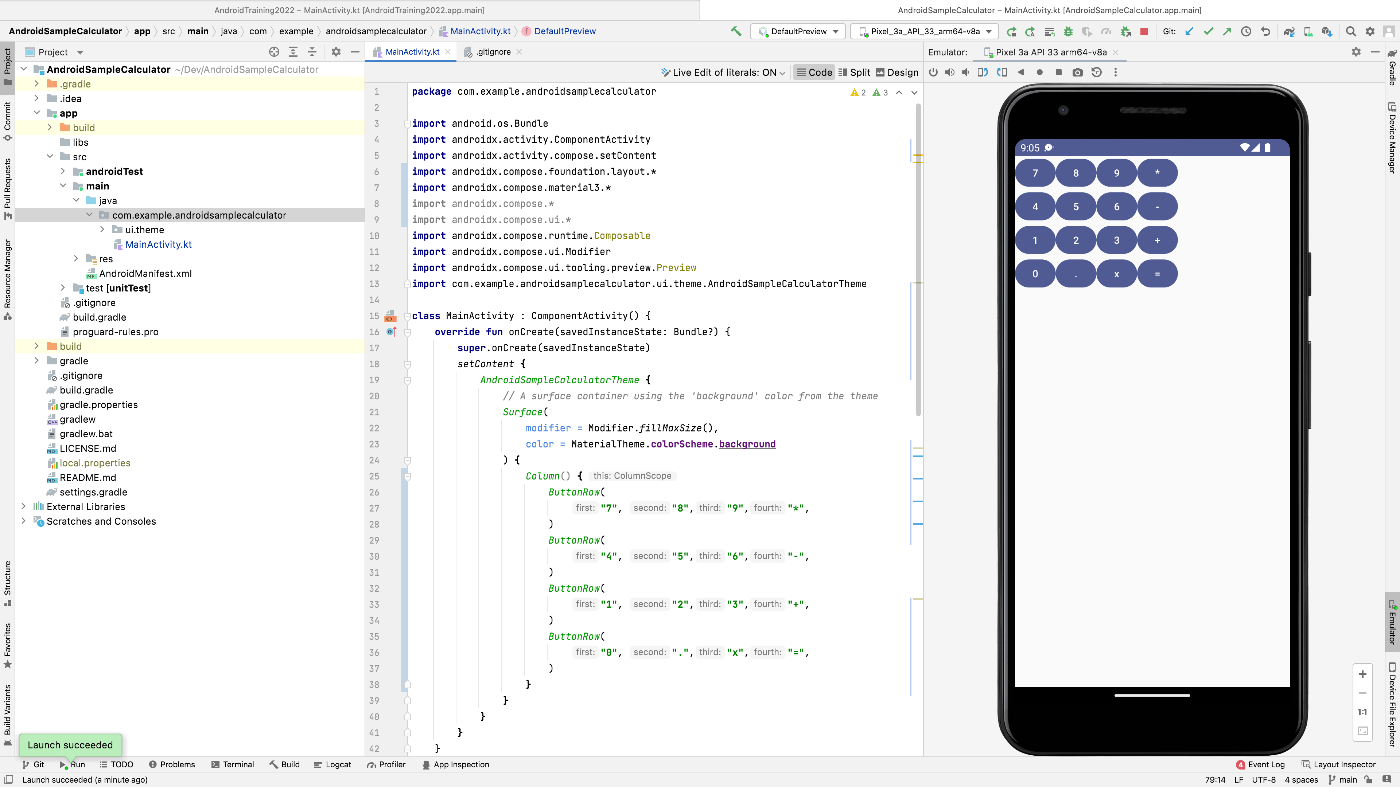The image size is (1400, 787).
Task: Click the emulator Home circle button
Action: (1040, 72)
